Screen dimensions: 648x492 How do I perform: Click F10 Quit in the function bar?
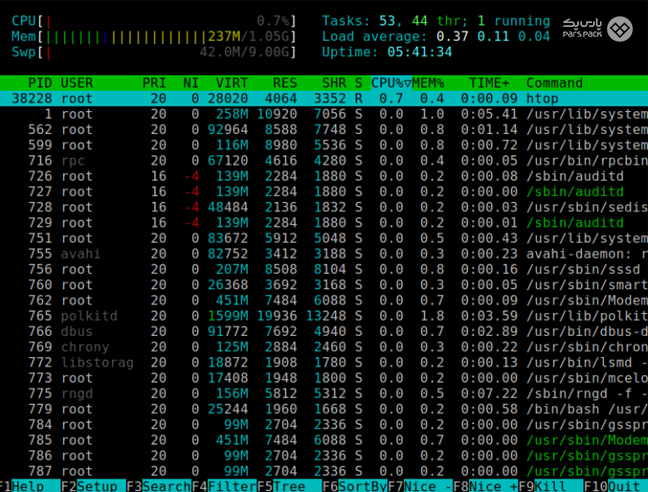pos(616,486)
